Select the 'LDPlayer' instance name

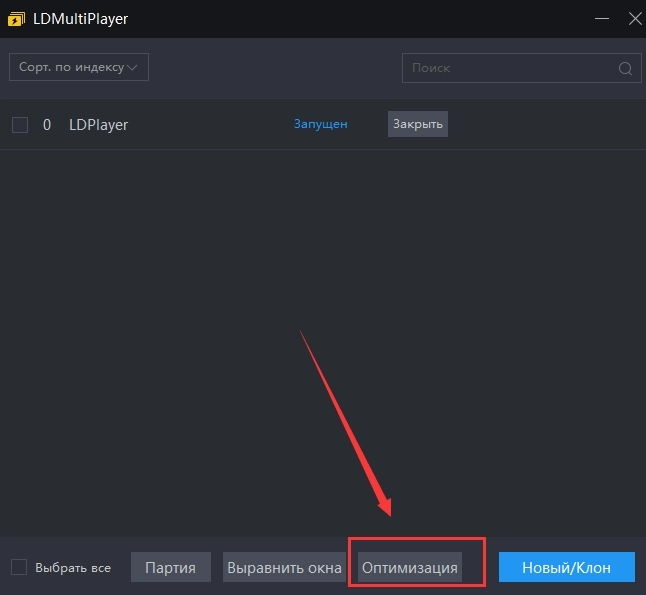[x=98, y=125]
